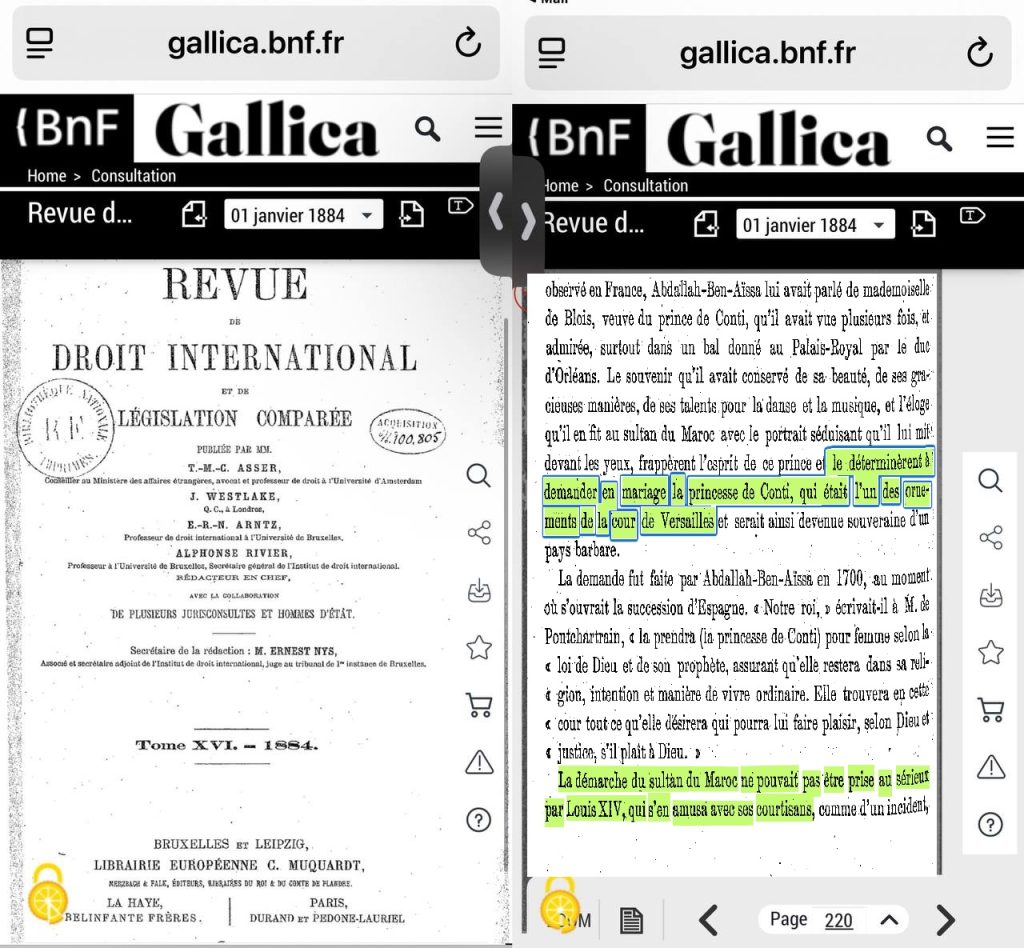
Task: Click the share icon in right sidebar
Action: [x=990, y=538]
